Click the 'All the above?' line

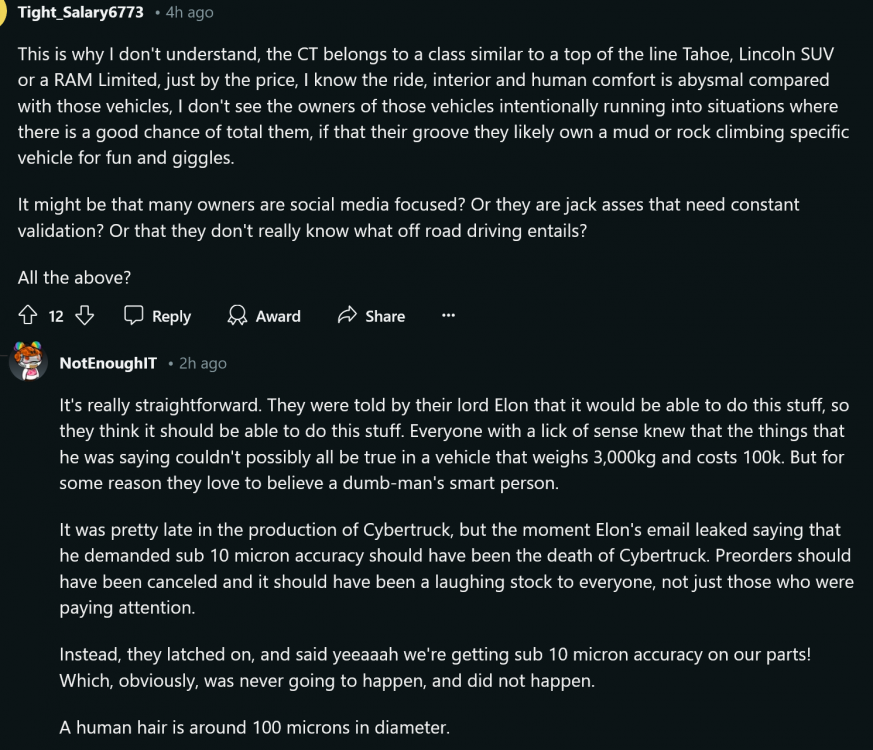coord(74,278)
